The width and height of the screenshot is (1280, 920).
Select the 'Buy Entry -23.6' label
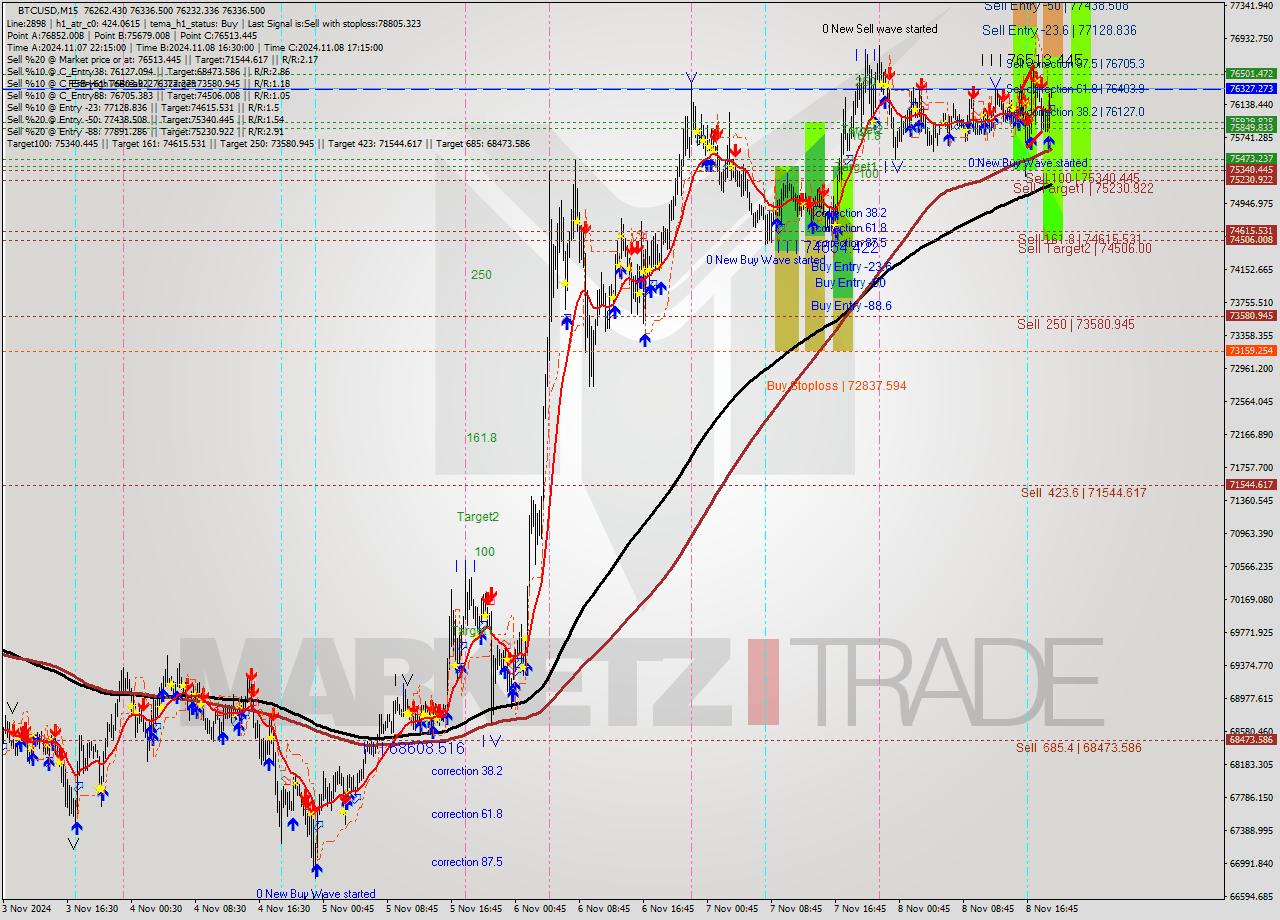coord(851,267)
